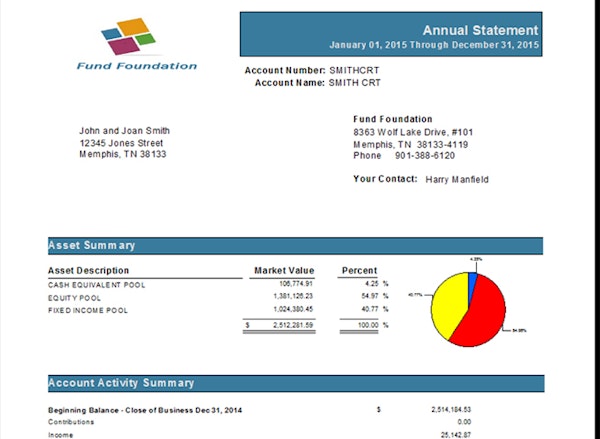Click the Asset Description column header
Screen dimensions: 600x439
point(89,270)
